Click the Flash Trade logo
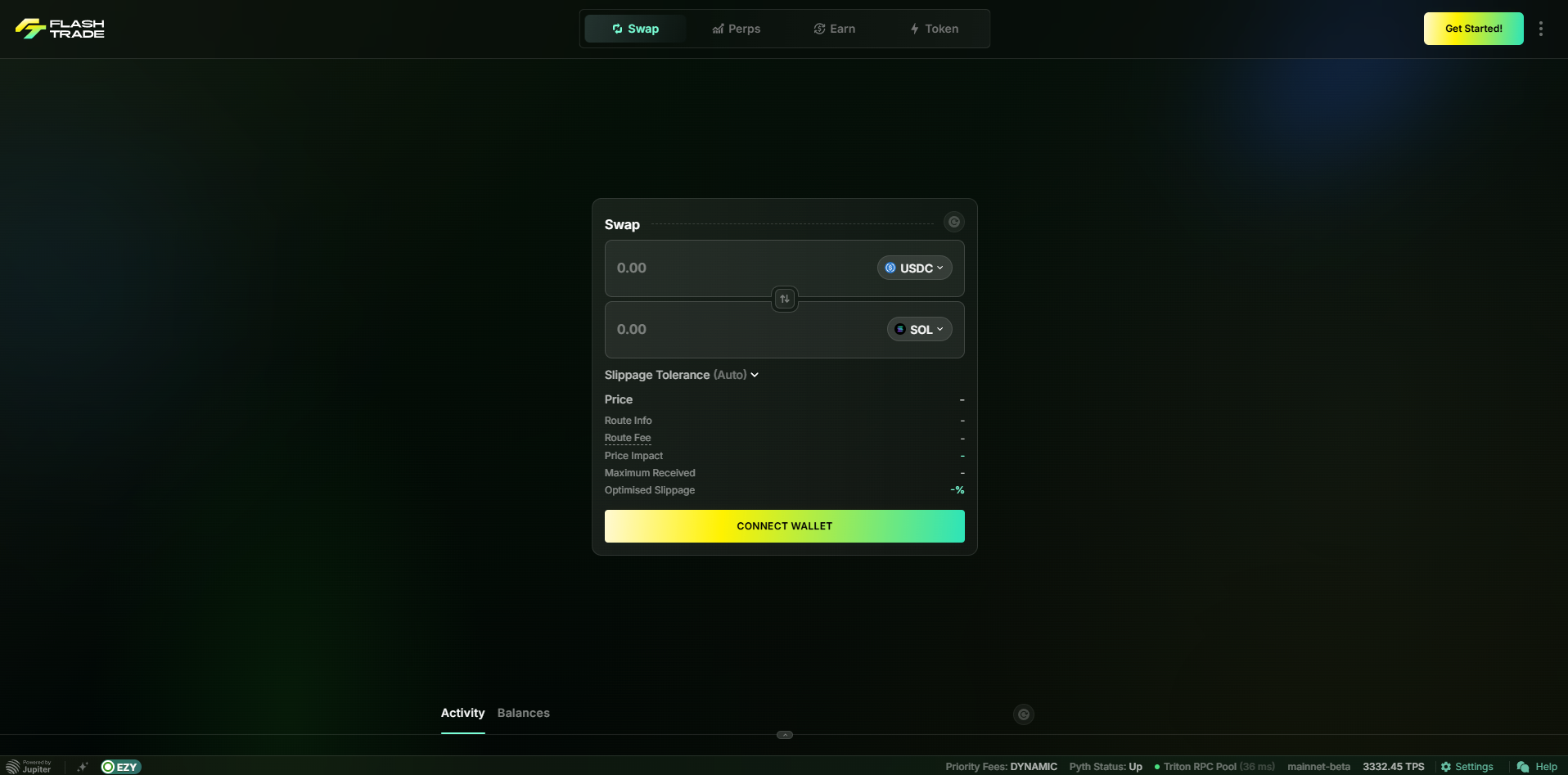Viewport: 1568px width, 775px height. pos(60,29)
